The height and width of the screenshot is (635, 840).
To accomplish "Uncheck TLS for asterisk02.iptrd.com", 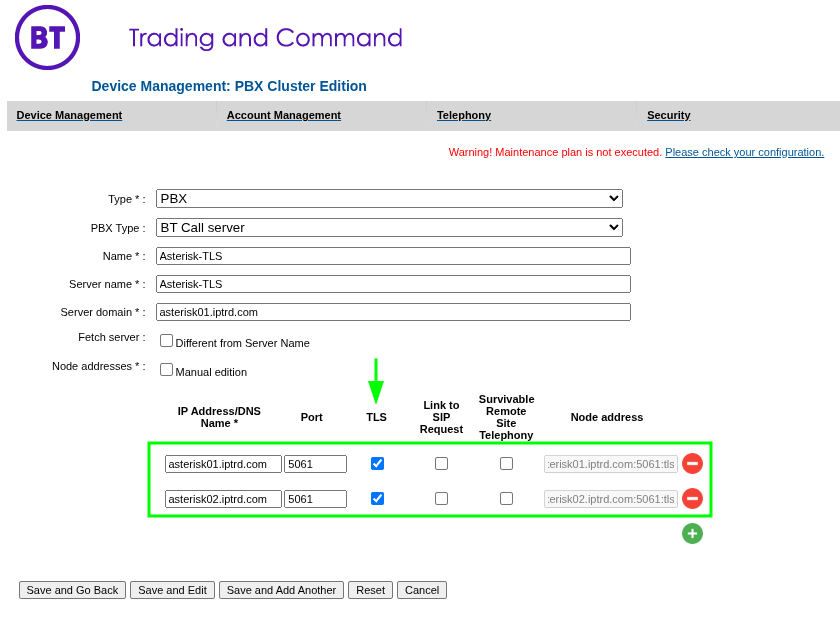I will 377,498.
